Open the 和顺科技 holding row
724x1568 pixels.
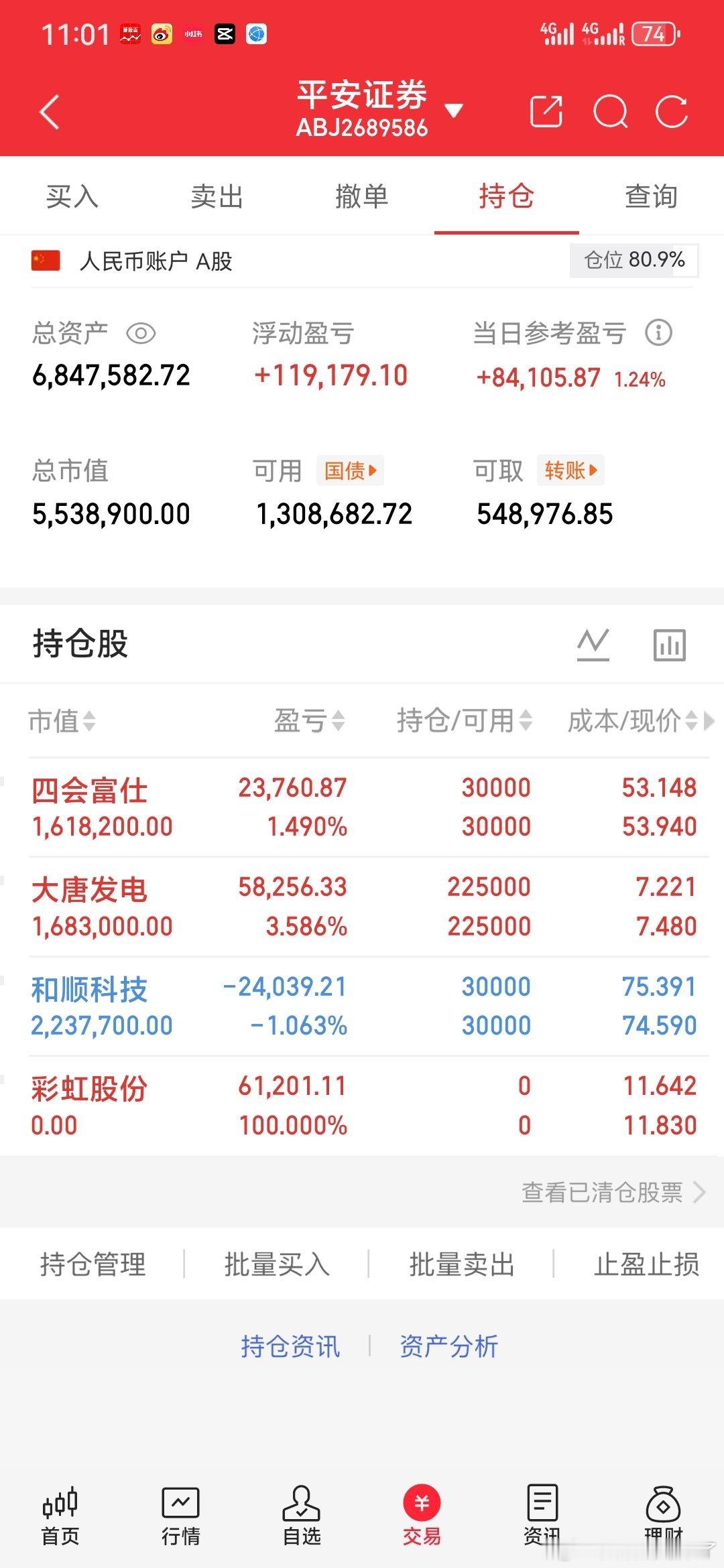click(x=362, y=1006)
